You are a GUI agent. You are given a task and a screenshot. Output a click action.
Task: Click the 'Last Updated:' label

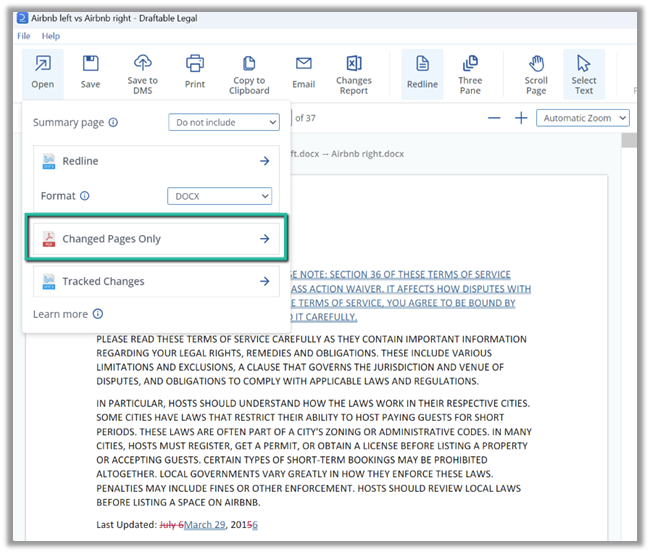126,525
